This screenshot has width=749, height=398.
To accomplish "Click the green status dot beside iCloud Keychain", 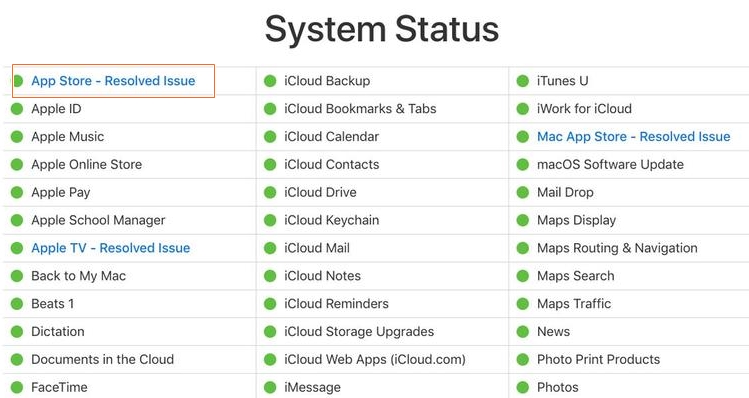I will (x=270, y=220).
